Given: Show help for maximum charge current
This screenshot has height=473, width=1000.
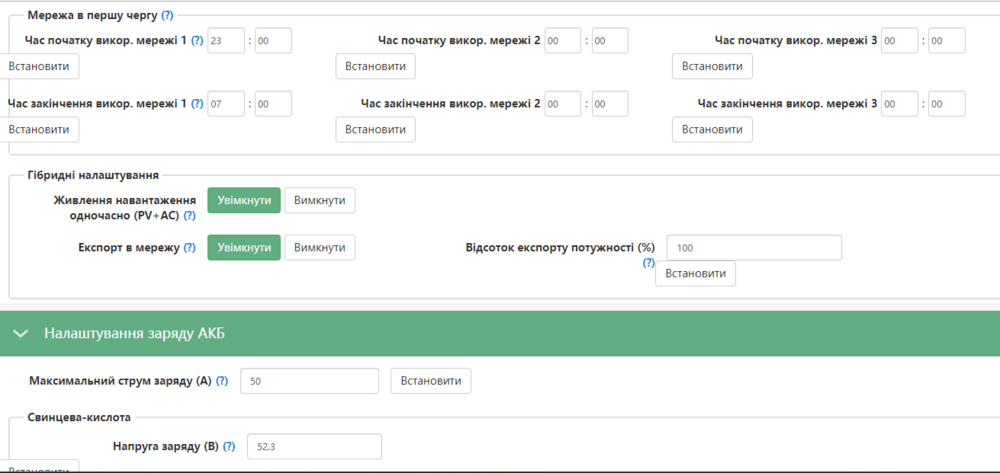Looking at the screenshot, I should (222, 382).
